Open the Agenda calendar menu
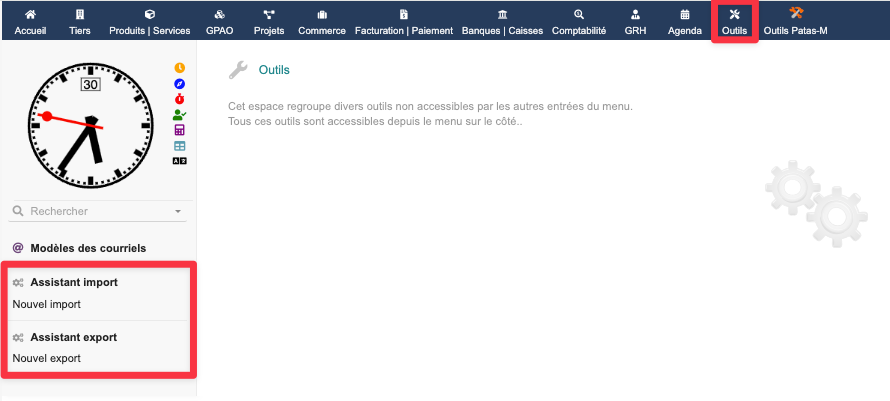The height and width of the screenshot is (401, 890). point(685,22)
